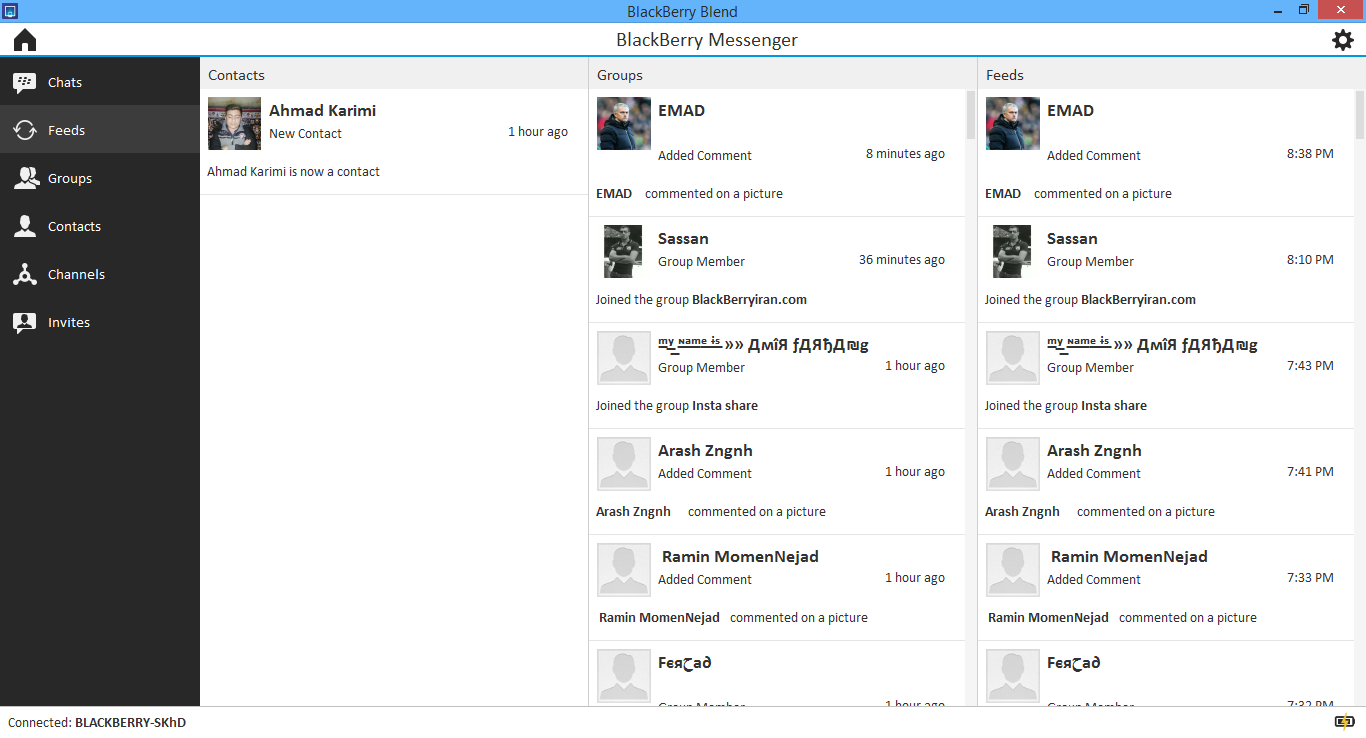Click EMAD's avatar in Groups column
Viewport: 1366px width, 738px height.
[624, 123]
